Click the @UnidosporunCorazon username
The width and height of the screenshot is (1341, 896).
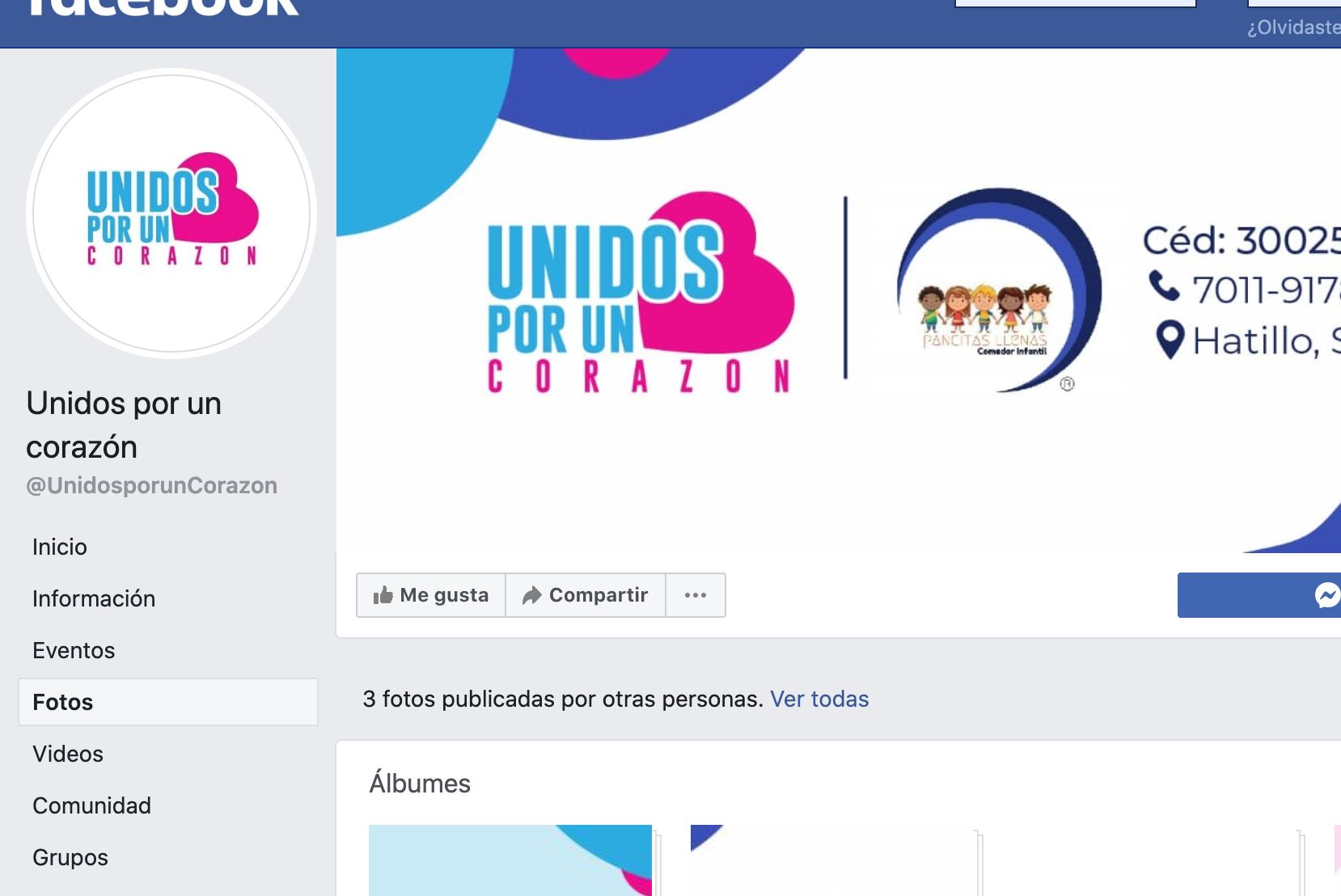(151, 485)
